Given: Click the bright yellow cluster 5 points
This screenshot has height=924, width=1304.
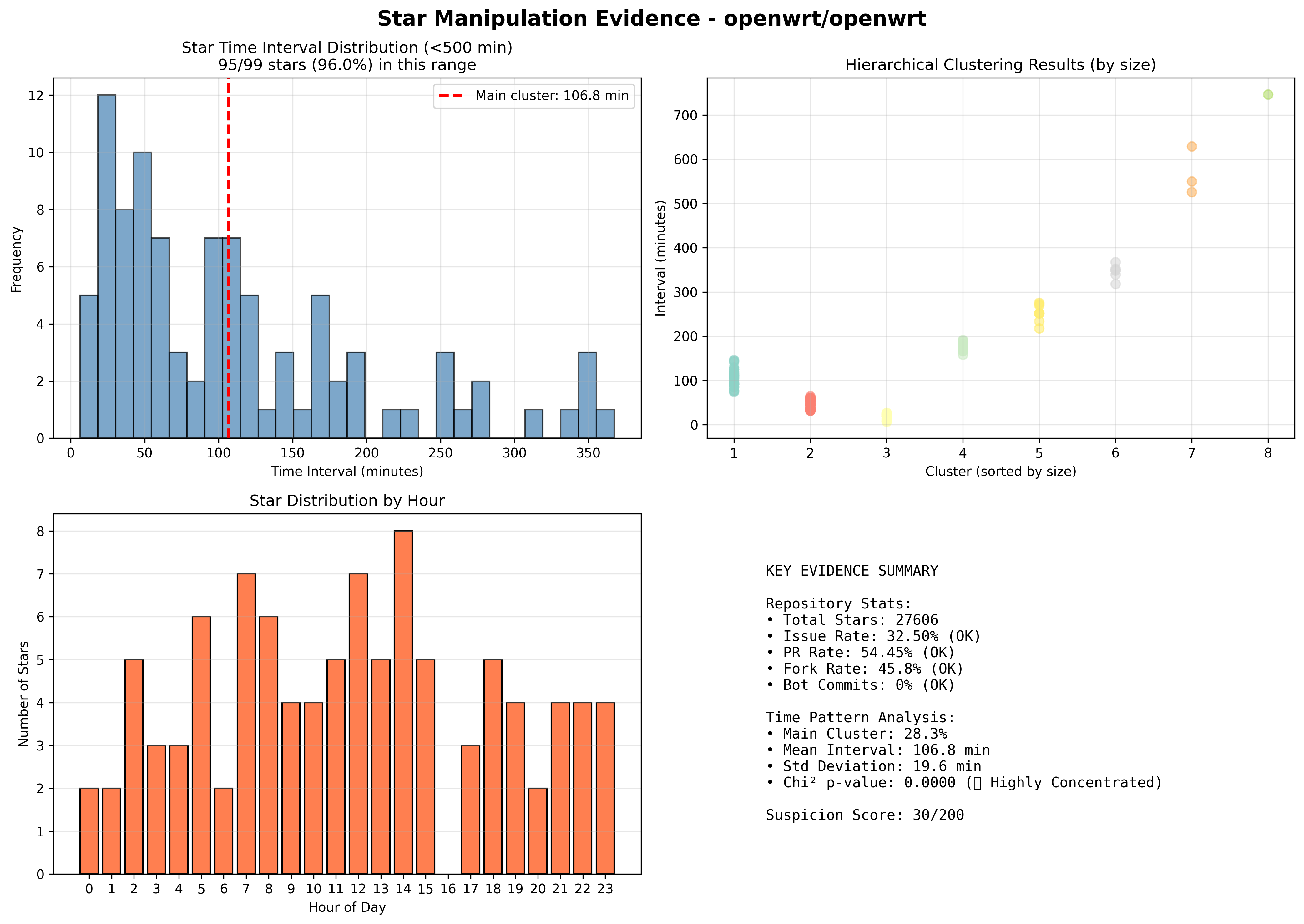Looking at the screenshot, I should [1039, 316].
